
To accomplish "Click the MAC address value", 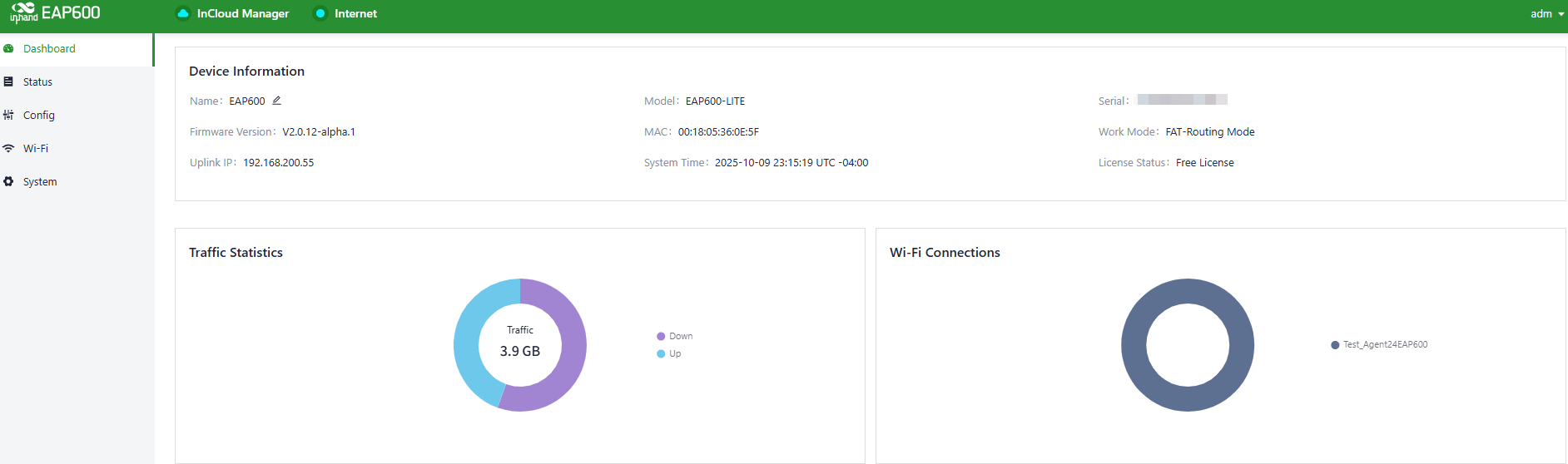I will click(718, 131).
